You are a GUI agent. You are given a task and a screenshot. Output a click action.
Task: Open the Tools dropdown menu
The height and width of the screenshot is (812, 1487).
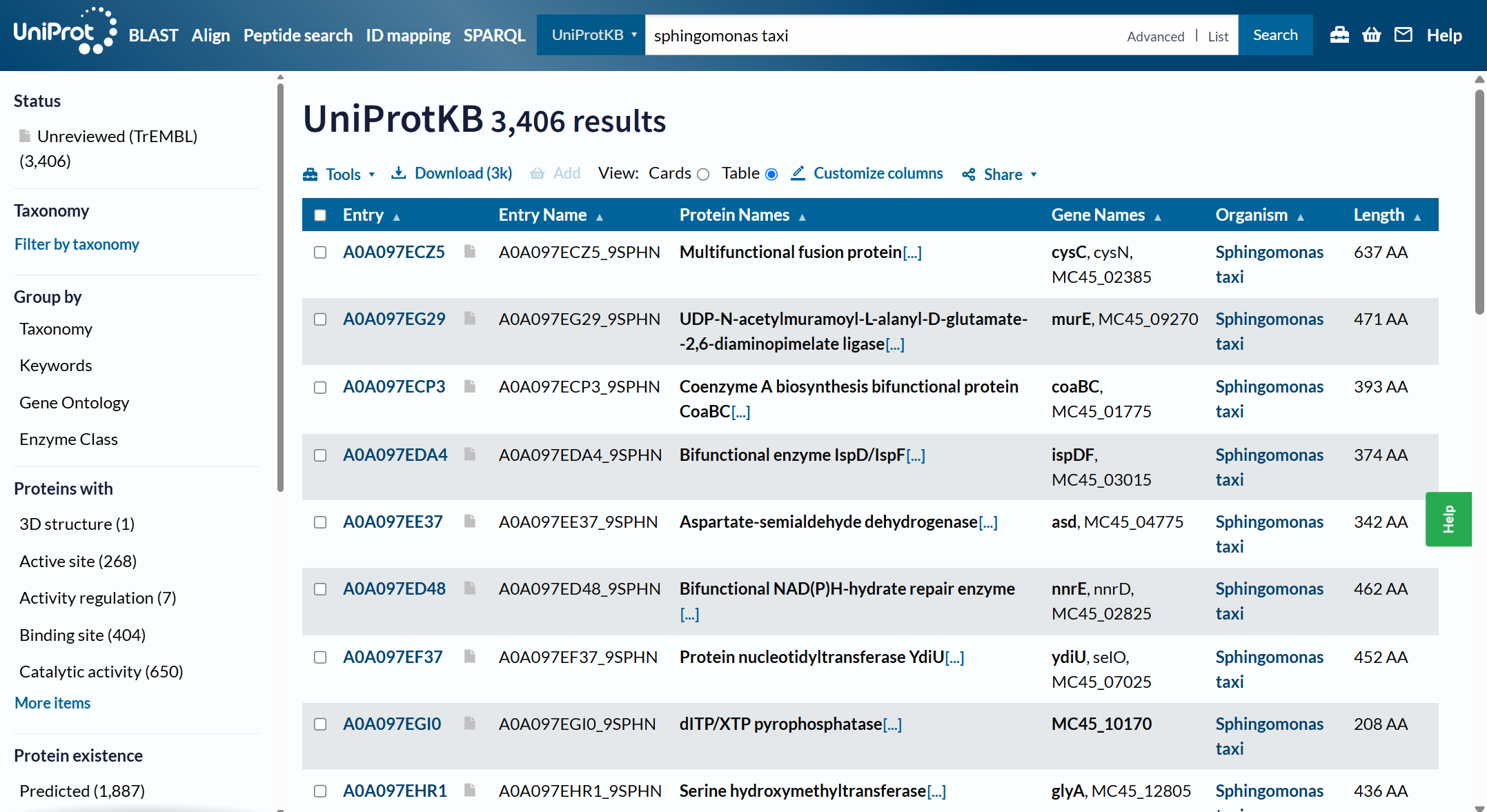(x=339, y=175)
